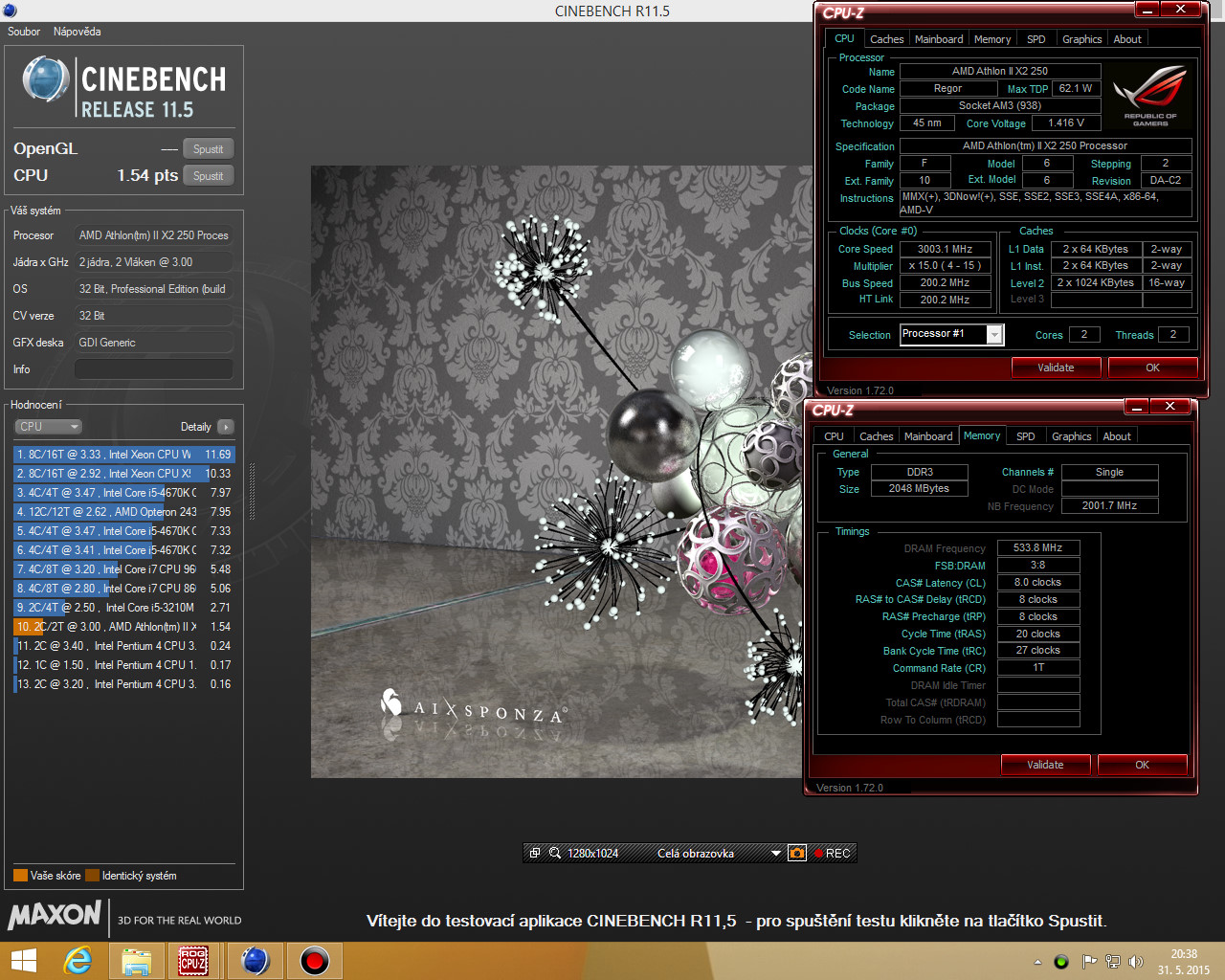Click the empty Info input field
1225x980 pixels.
(x=154, y=368)
